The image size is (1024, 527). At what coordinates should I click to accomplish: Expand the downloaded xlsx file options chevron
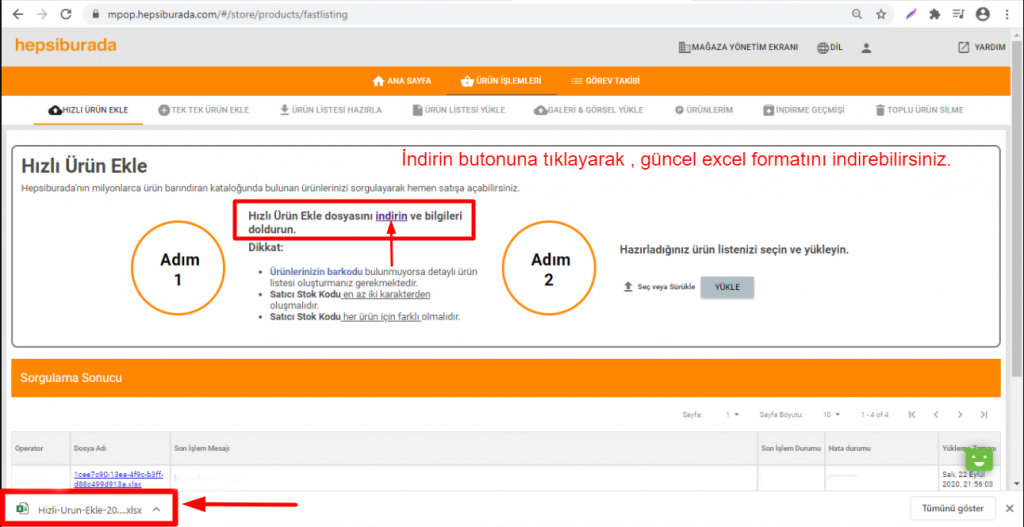(156, 509)
